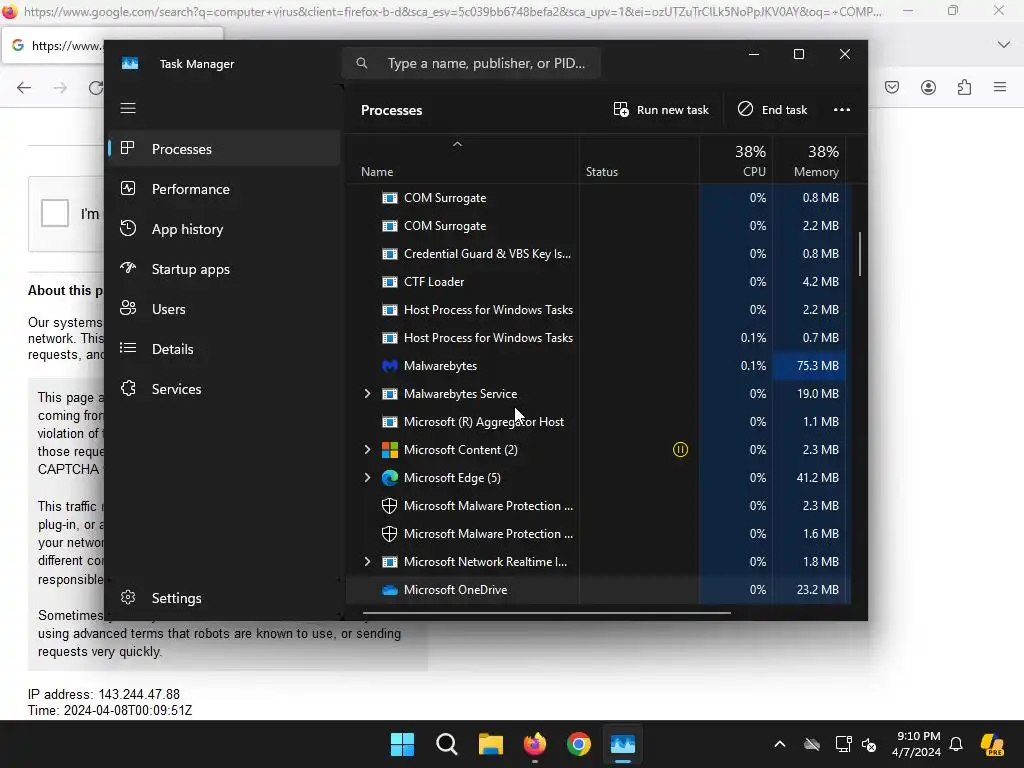The height and width of the screenshot is (768, 1024).
Task: Open Firefox account icon
Action: [928, 88]
